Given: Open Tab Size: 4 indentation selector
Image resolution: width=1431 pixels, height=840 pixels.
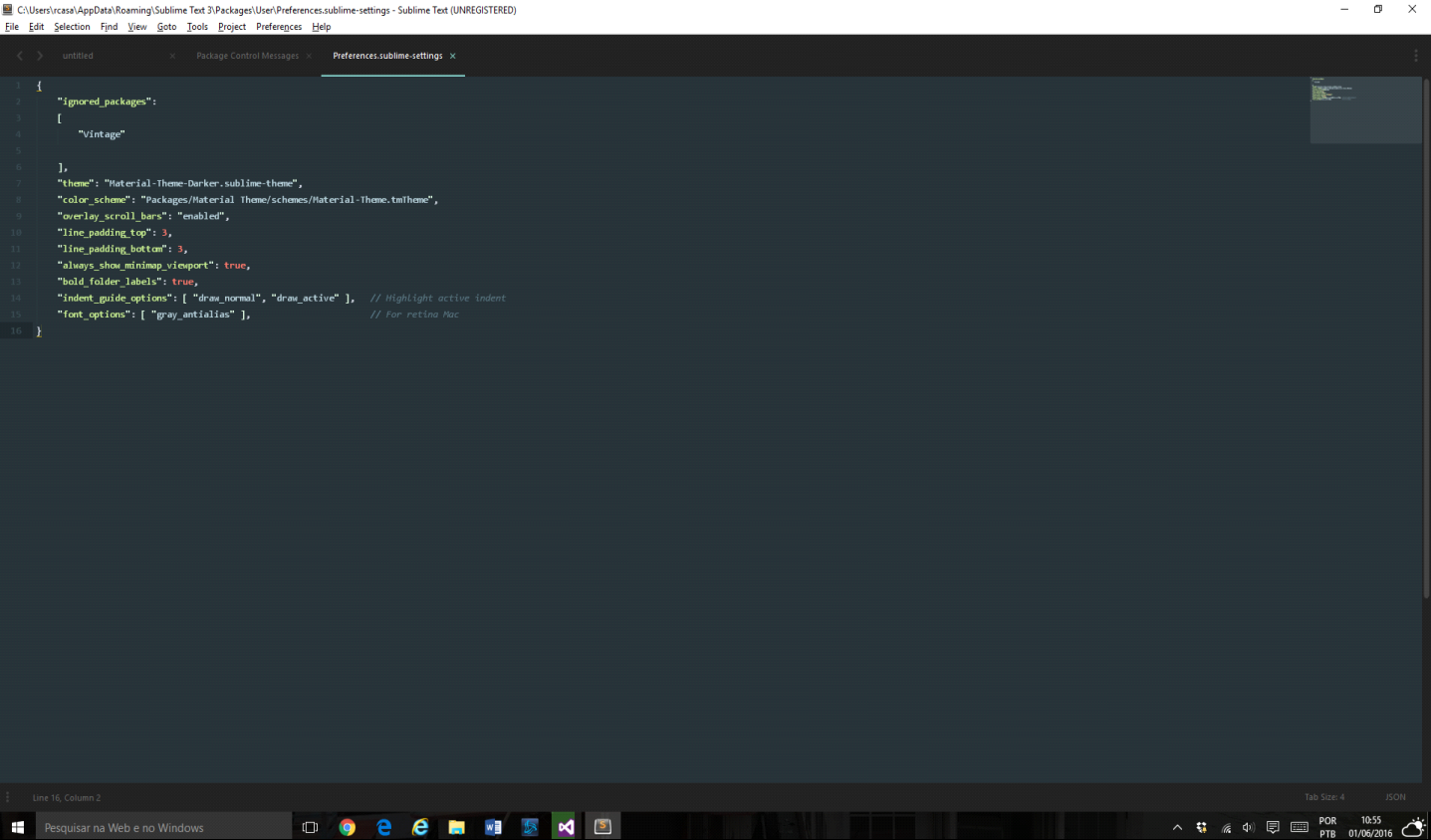Looking at the screenshot, I should [x=1324, y=797].
